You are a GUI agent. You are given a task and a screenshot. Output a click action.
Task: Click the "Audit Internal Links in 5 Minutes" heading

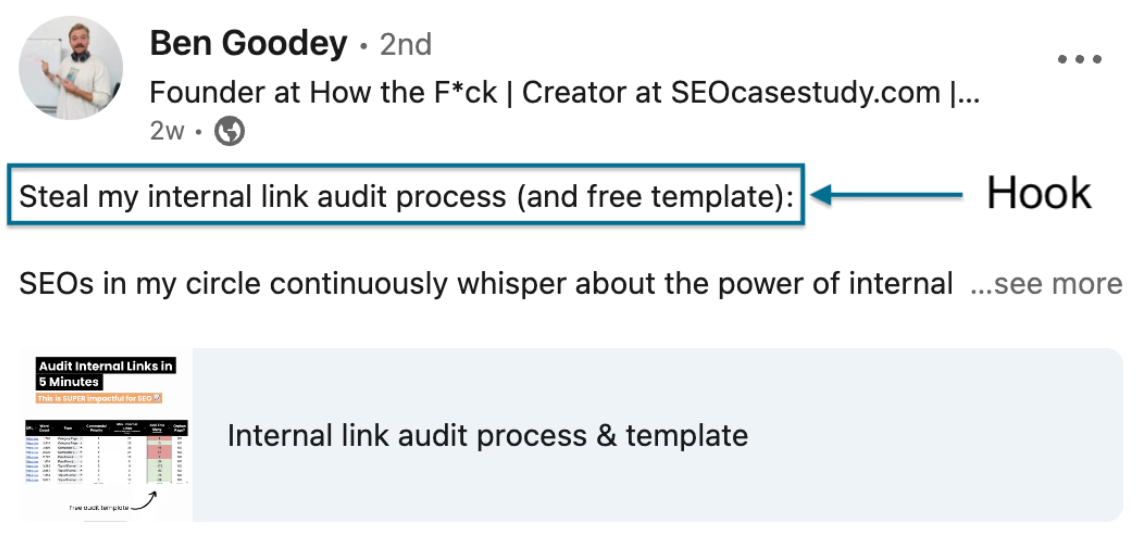(x=106, y=373)
